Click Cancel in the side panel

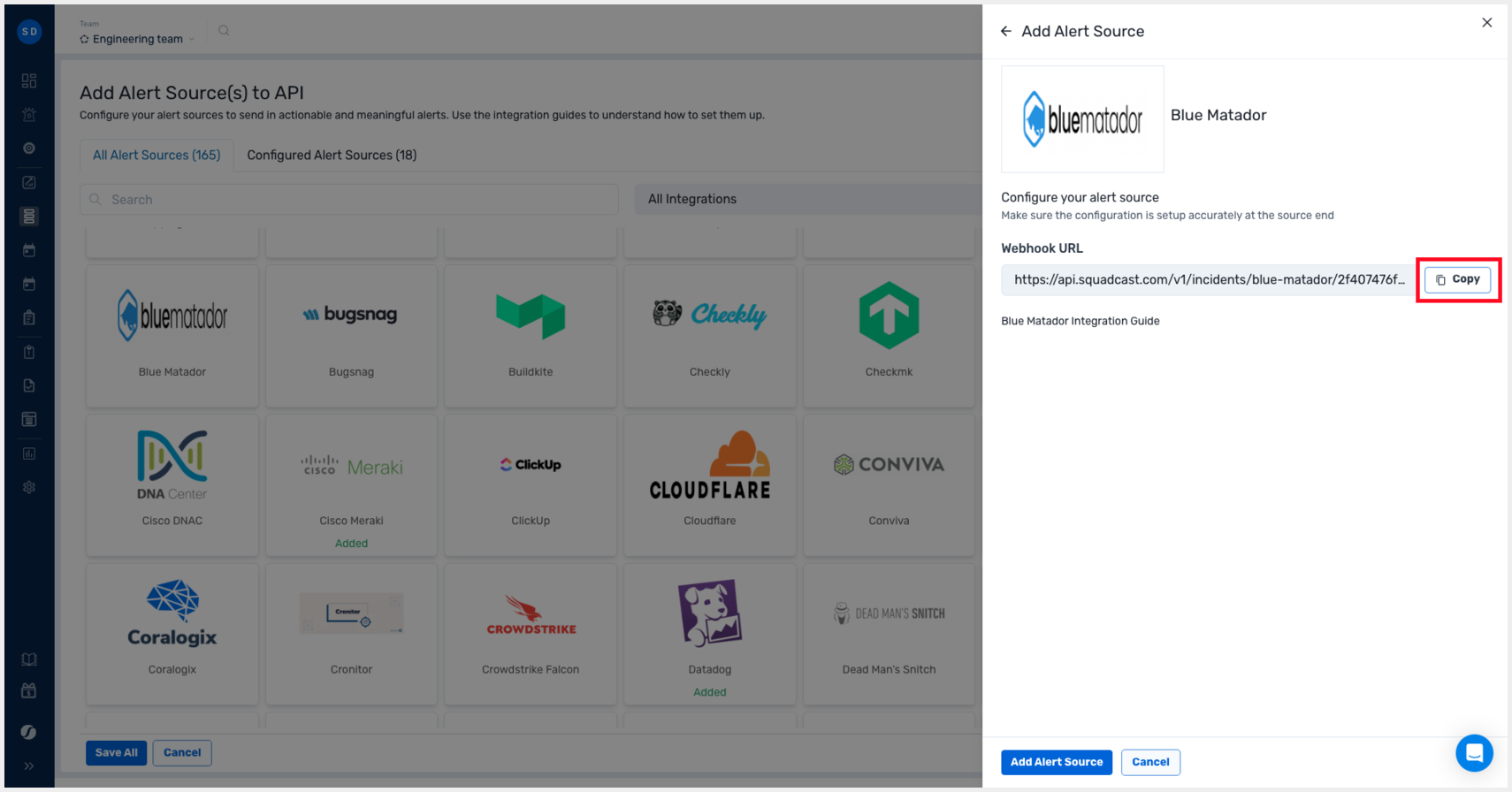click(1150, 762)
